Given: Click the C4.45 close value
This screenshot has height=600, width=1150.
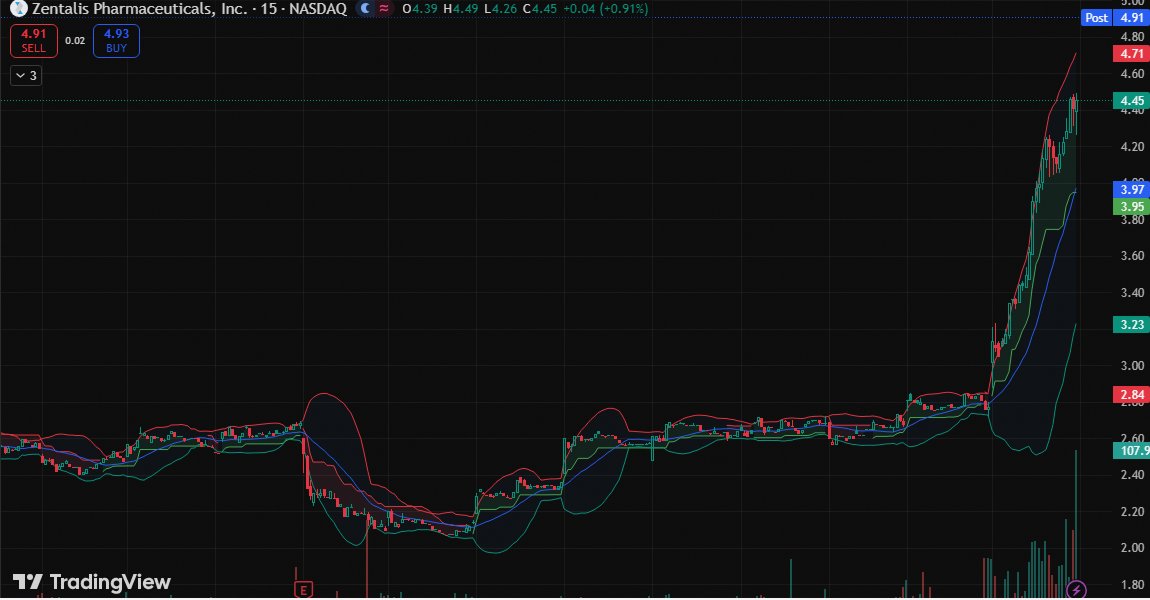Looking at the screenshot, I should click(539, 9).
